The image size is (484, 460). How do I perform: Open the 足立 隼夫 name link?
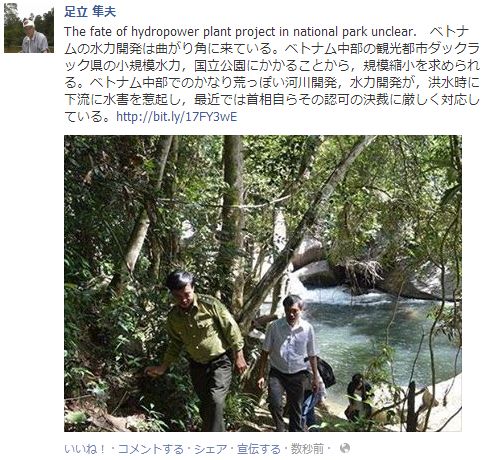(90, 12)
